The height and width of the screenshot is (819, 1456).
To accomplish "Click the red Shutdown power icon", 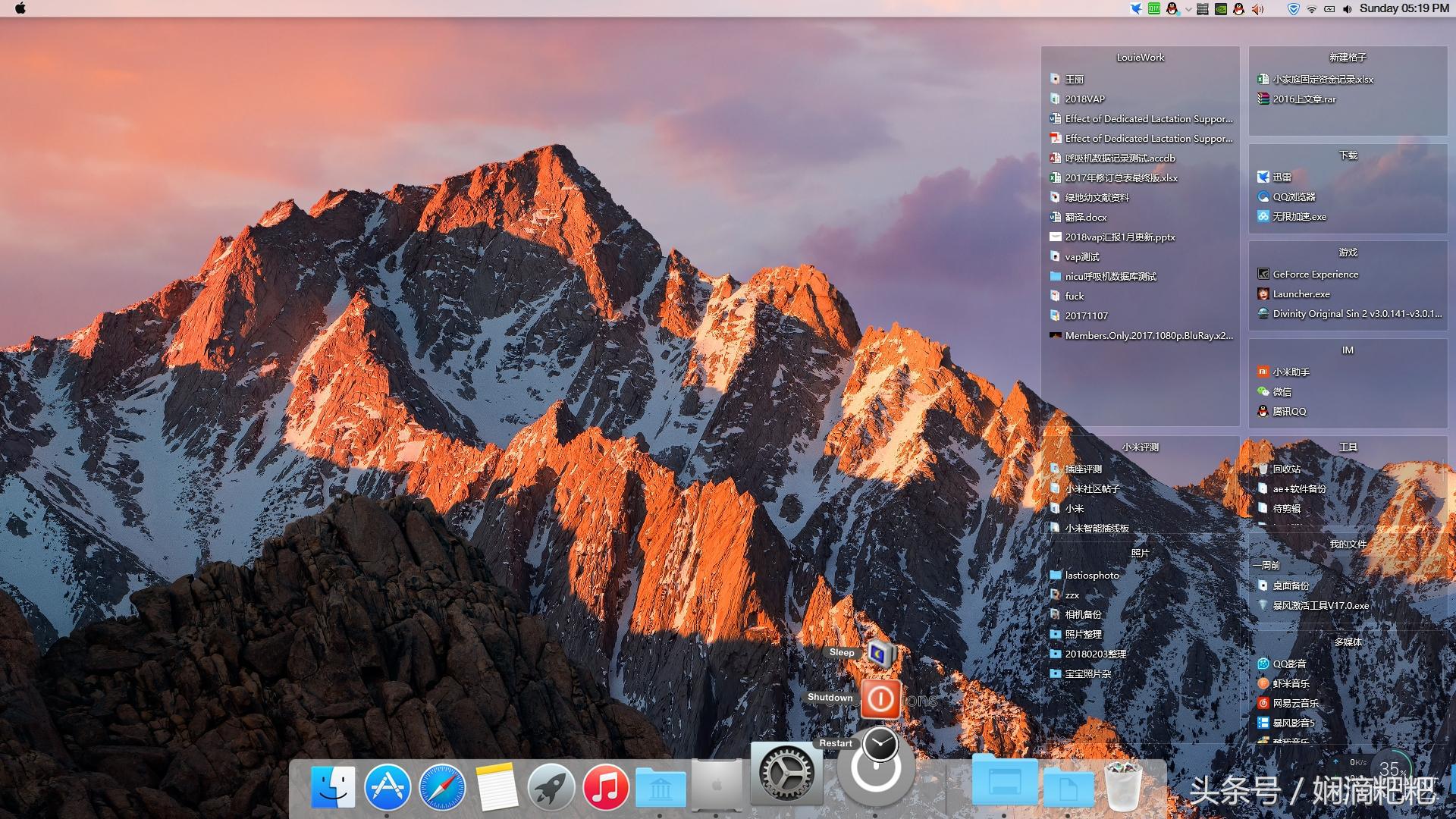I will (880, 698).
